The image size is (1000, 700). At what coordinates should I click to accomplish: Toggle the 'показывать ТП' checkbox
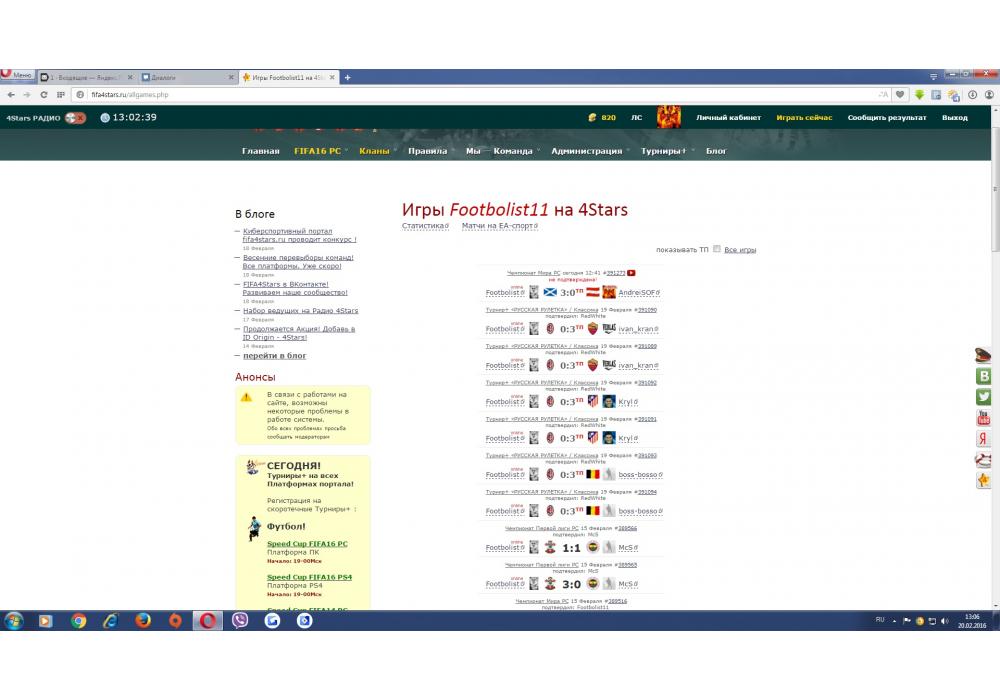[x=716, y=249]
